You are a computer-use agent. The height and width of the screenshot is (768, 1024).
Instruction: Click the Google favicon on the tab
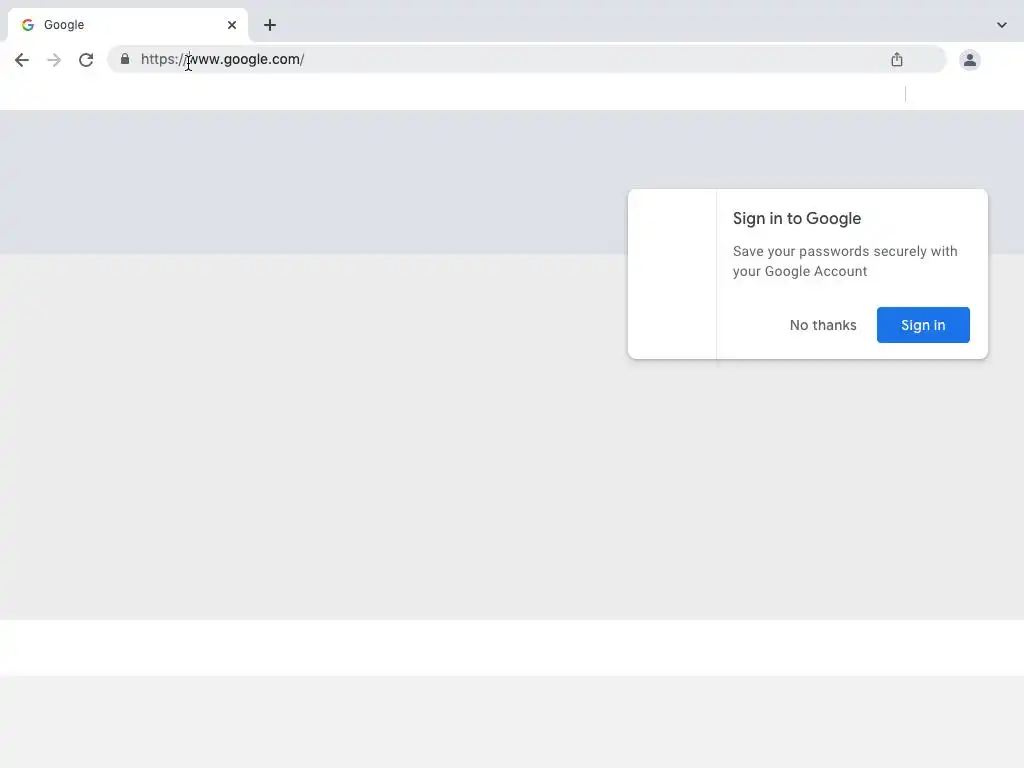[x=27, y=25]
